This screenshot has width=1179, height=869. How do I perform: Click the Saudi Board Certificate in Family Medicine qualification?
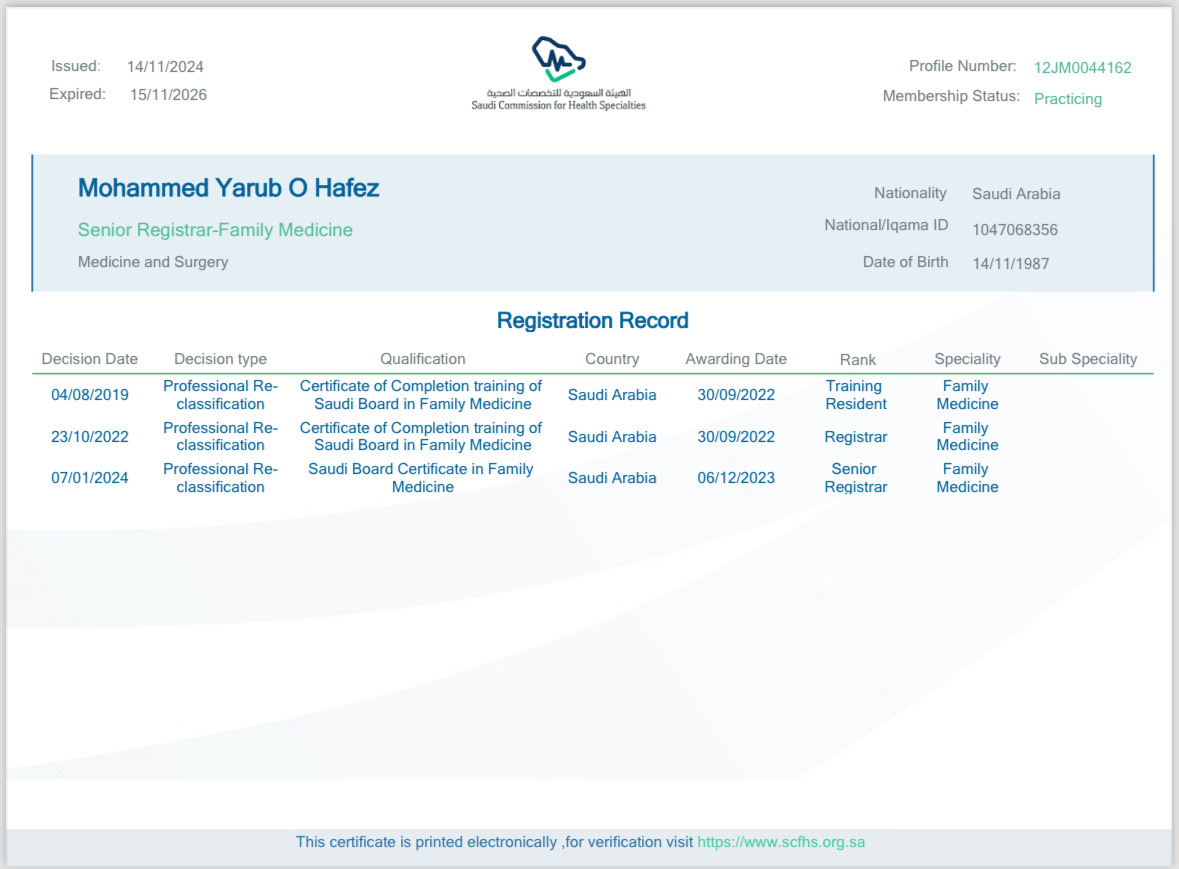421,478
